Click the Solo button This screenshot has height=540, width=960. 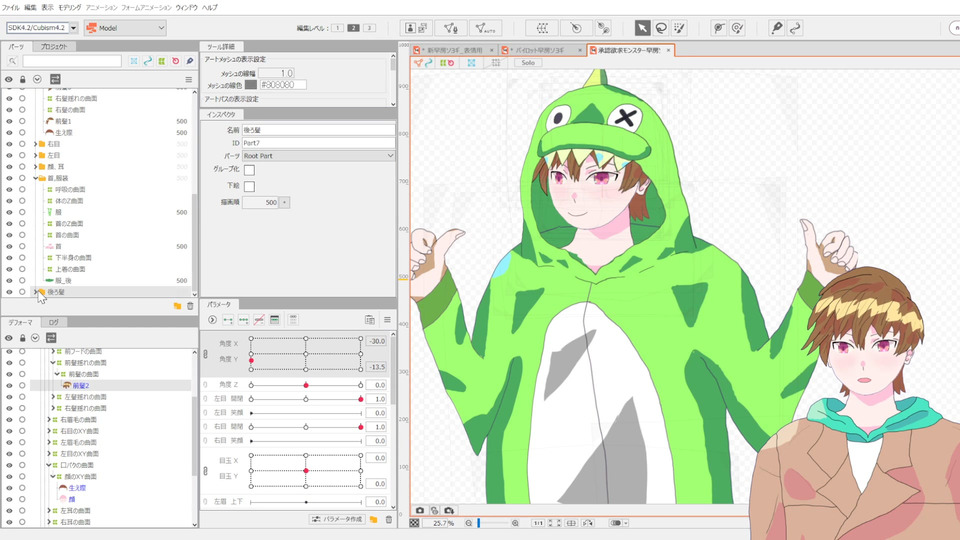(x=528, y=62)
